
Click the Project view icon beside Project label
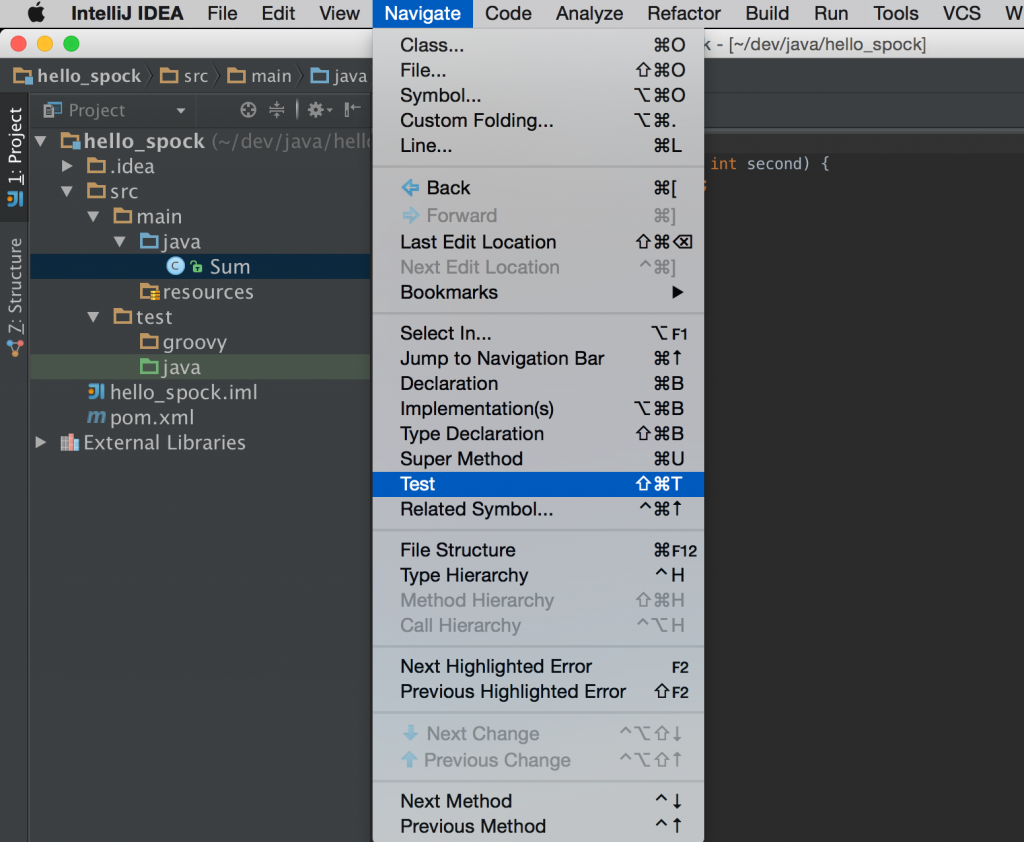click(x=52, y=110)
